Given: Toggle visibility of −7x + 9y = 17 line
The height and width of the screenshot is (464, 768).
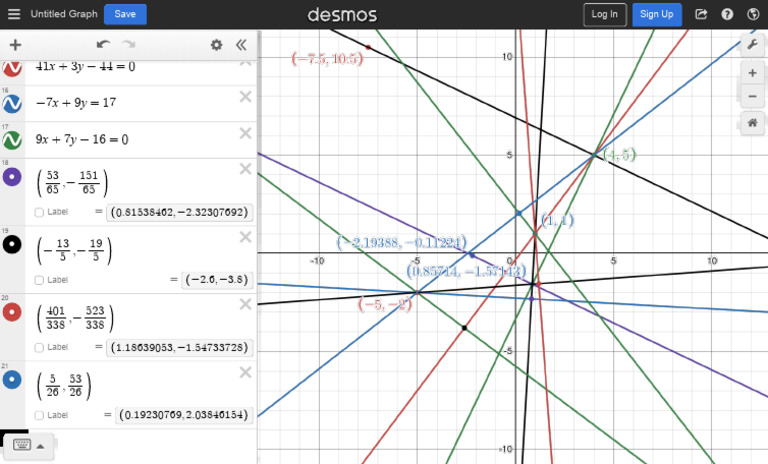Looking at the screenshot, I should coord(12,103).
